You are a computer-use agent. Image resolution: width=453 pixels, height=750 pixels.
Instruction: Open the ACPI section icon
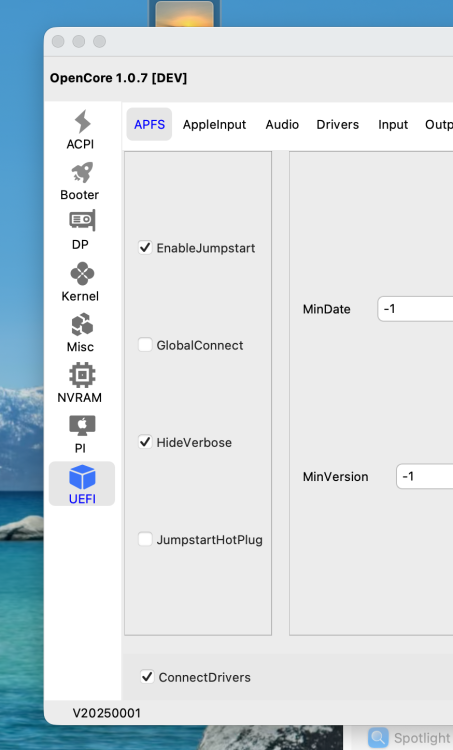[82, 121]
